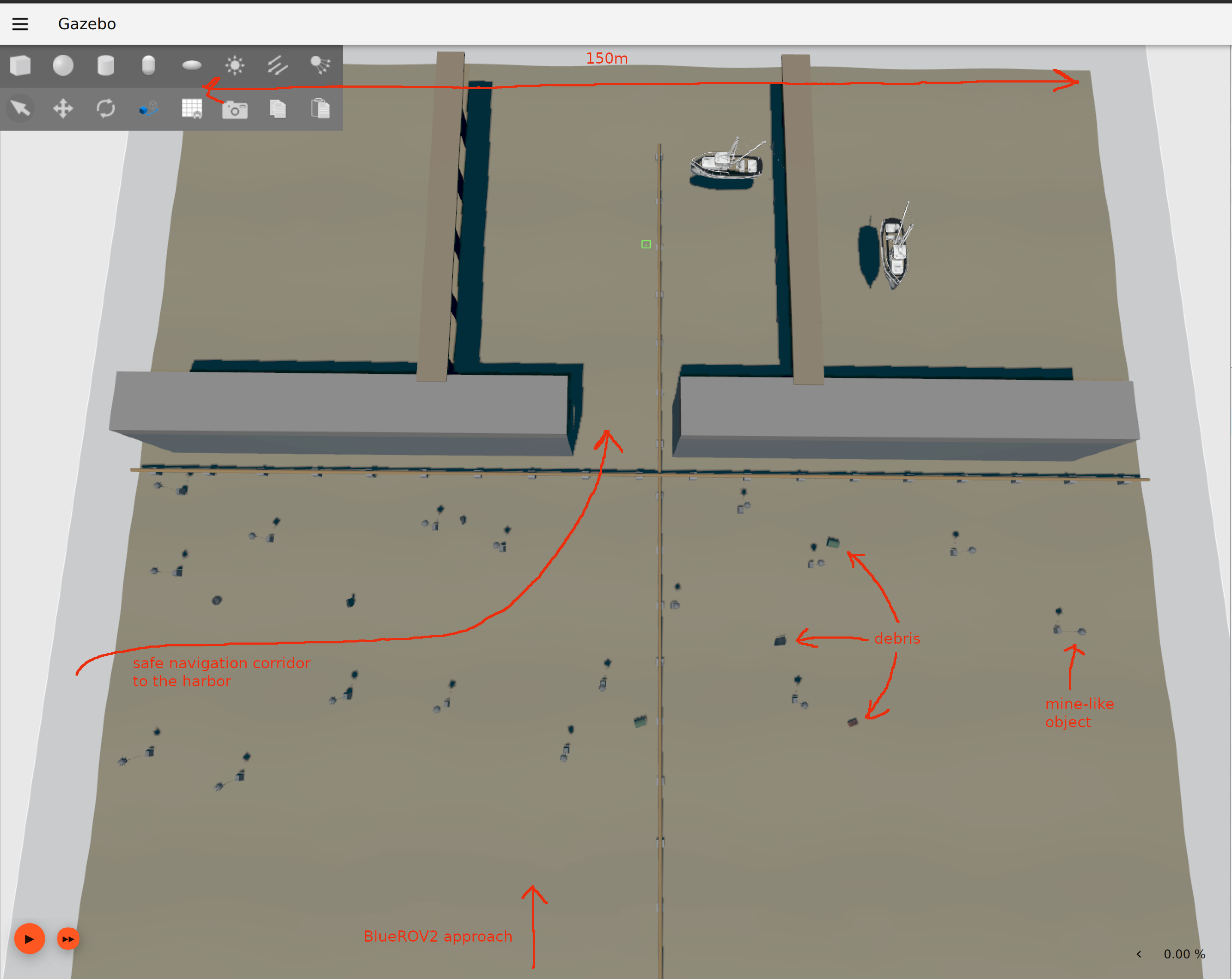The image size is (1232, 979).
Task: Add a point light
Action: 235,66
